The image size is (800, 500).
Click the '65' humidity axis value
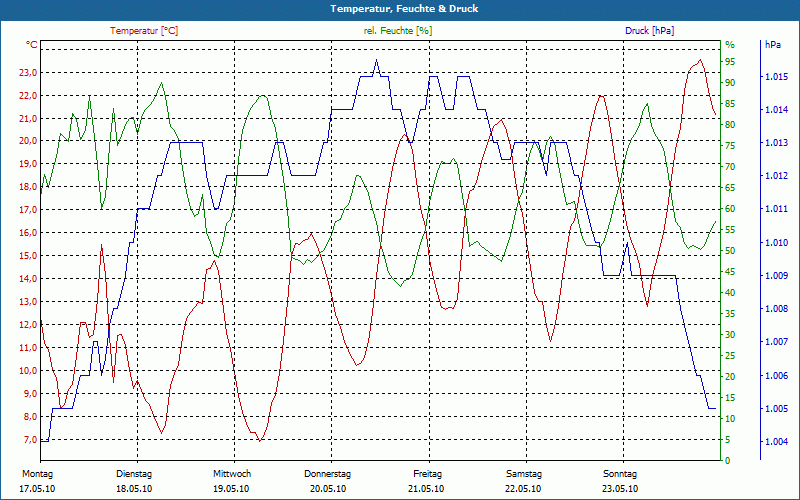730,188
